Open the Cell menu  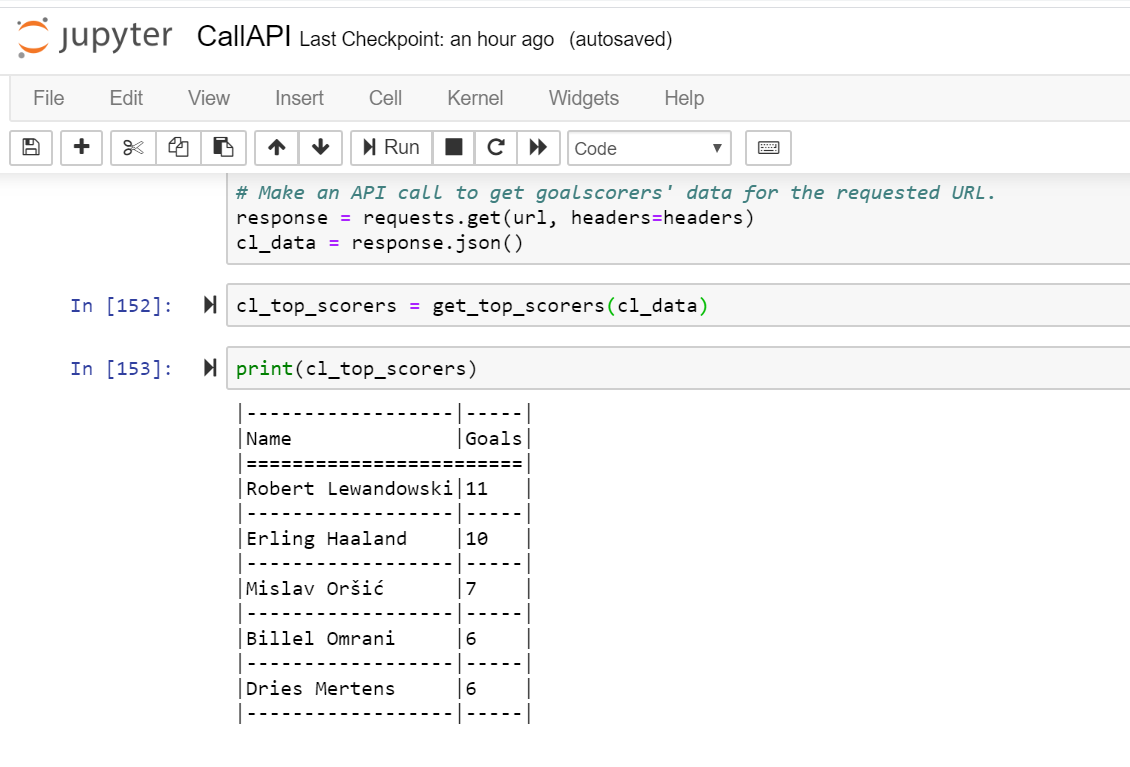click(384, 98)
